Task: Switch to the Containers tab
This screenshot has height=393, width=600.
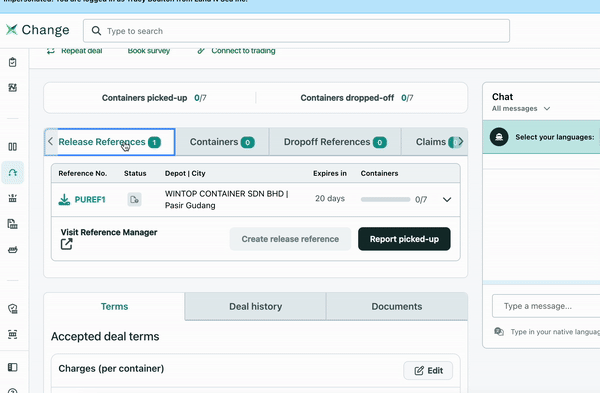Action: 222,142
